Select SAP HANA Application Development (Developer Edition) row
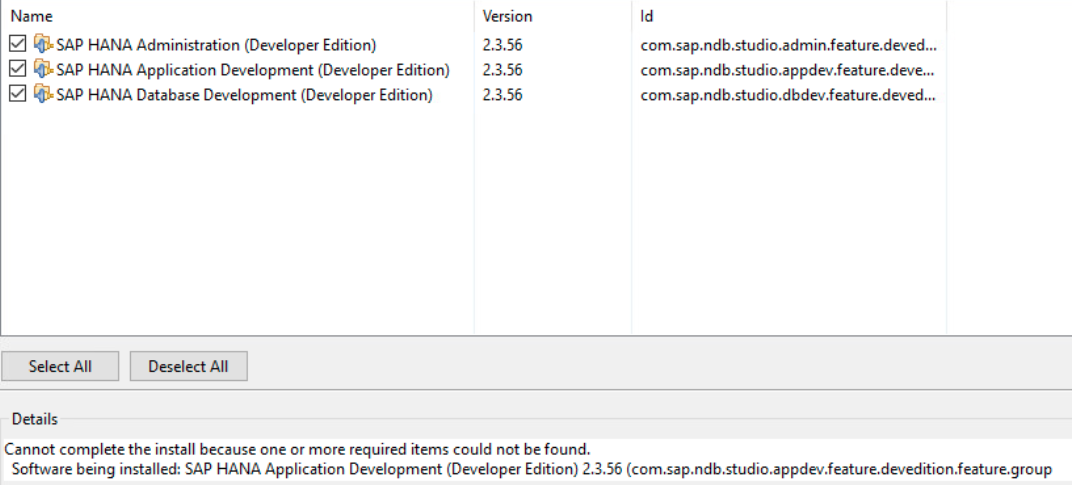The width and height of the screenshot is (1072, 485). click(x=474, y=70)
